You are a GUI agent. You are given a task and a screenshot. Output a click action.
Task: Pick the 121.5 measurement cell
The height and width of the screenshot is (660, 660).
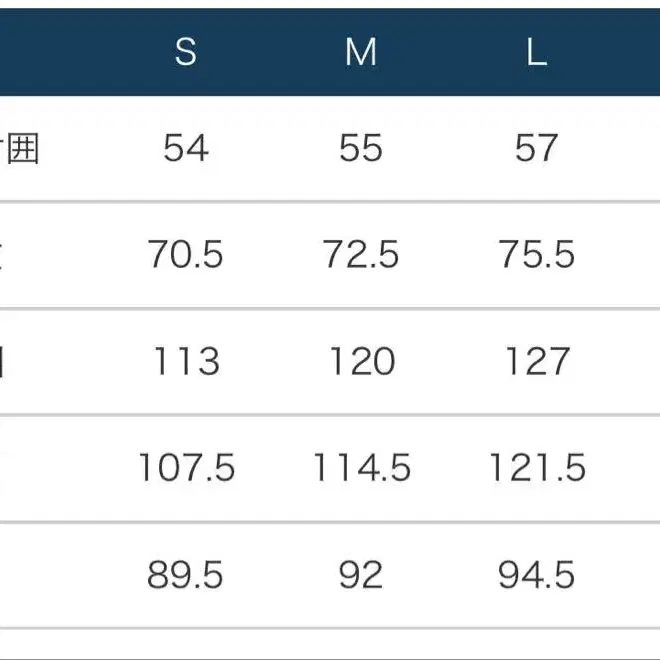537,467
